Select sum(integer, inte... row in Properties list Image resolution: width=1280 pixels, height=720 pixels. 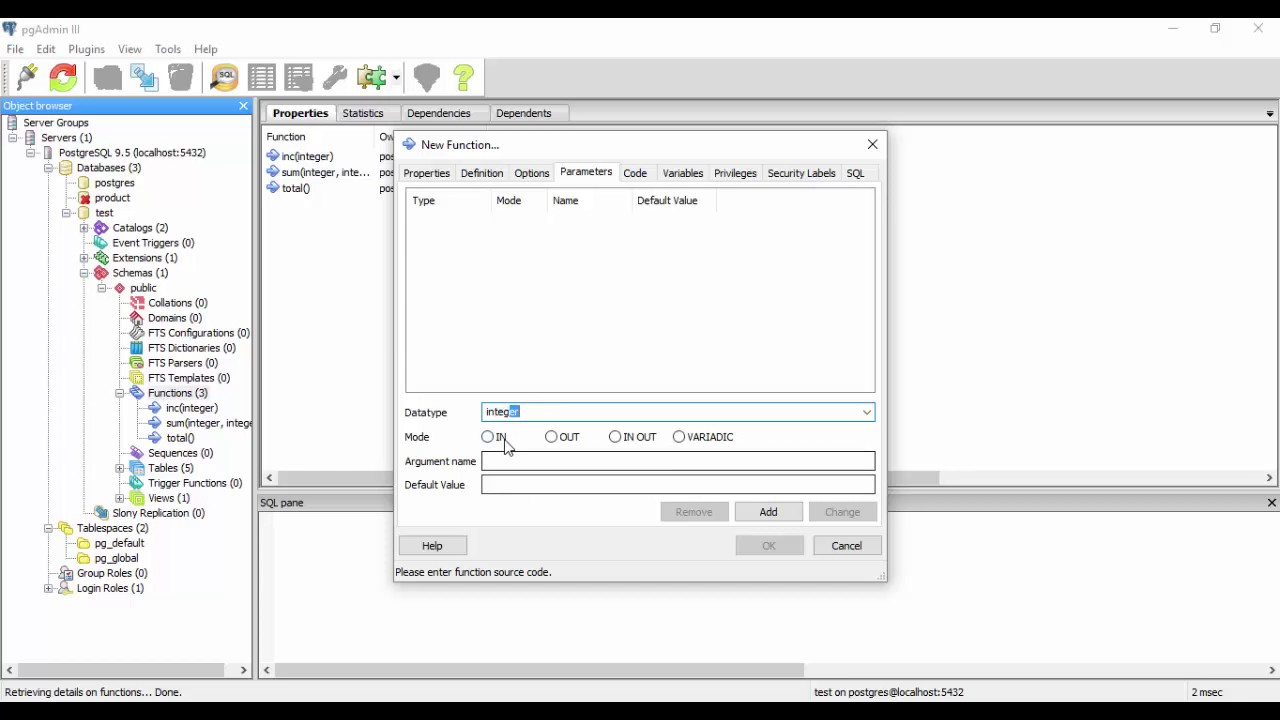coord(326,172)
